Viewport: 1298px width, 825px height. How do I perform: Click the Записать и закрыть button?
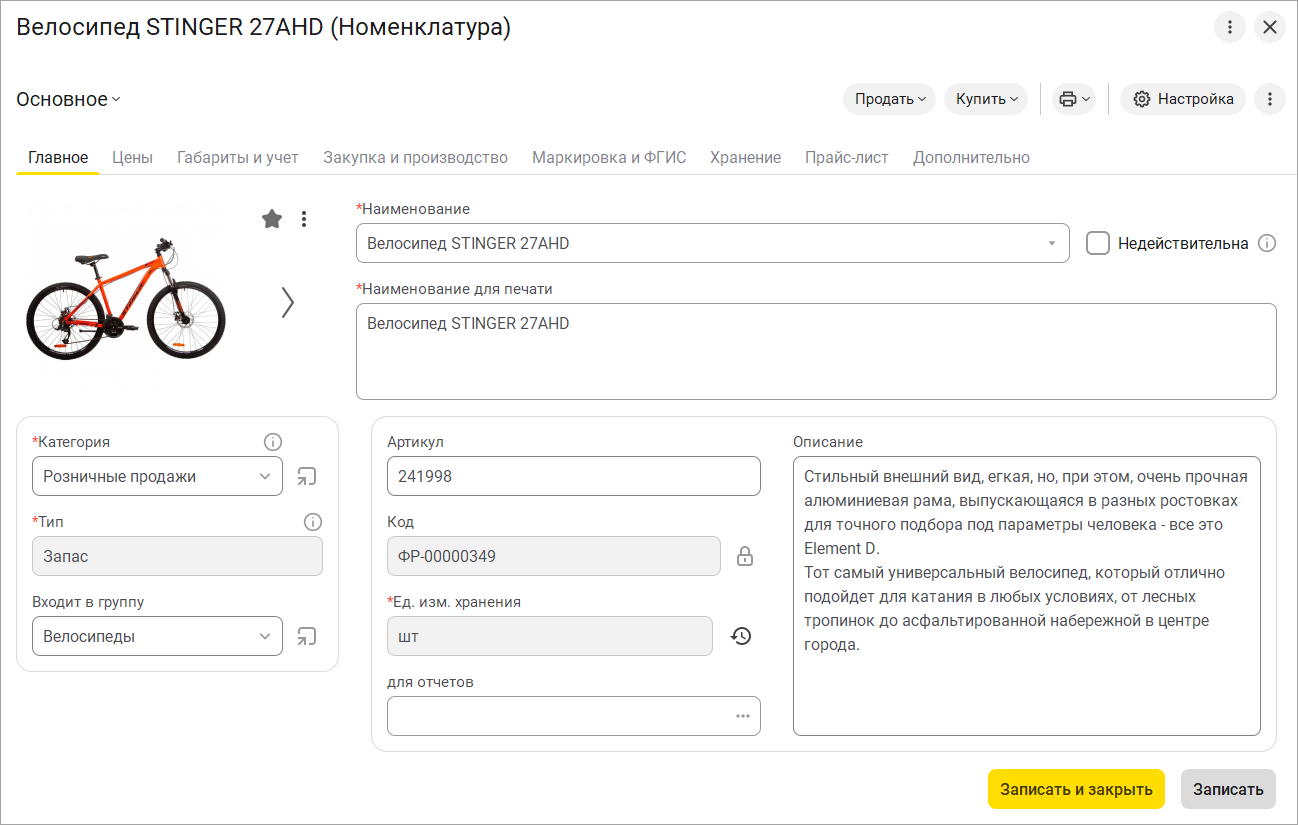click(1076, 789)
